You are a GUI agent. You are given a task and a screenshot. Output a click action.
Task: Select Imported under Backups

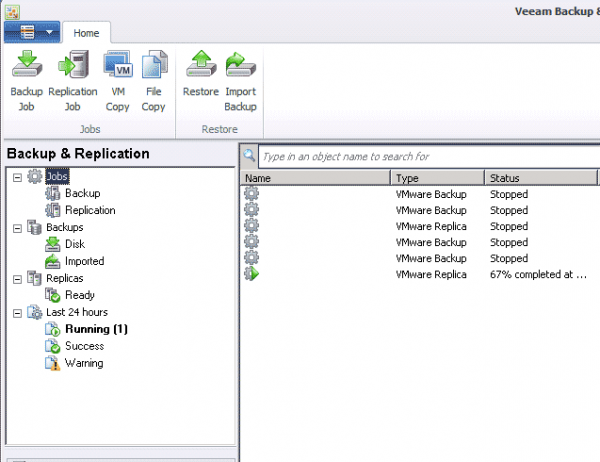(x=85, y=261)
